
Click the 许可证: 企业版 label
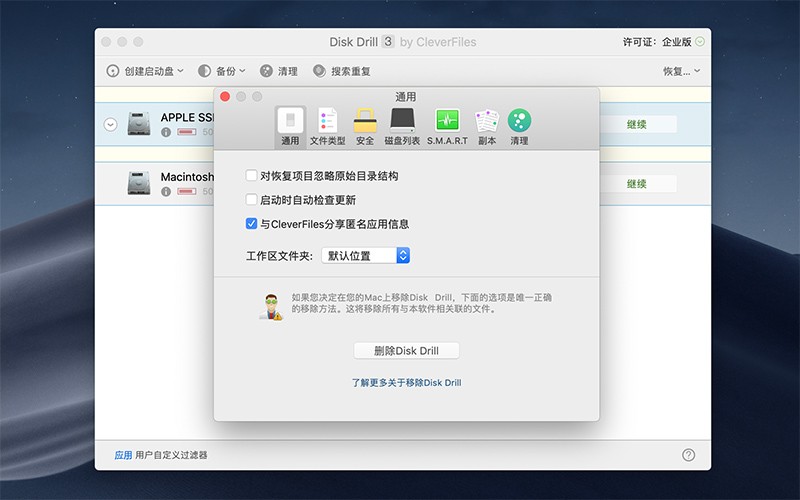coord(657,42)
